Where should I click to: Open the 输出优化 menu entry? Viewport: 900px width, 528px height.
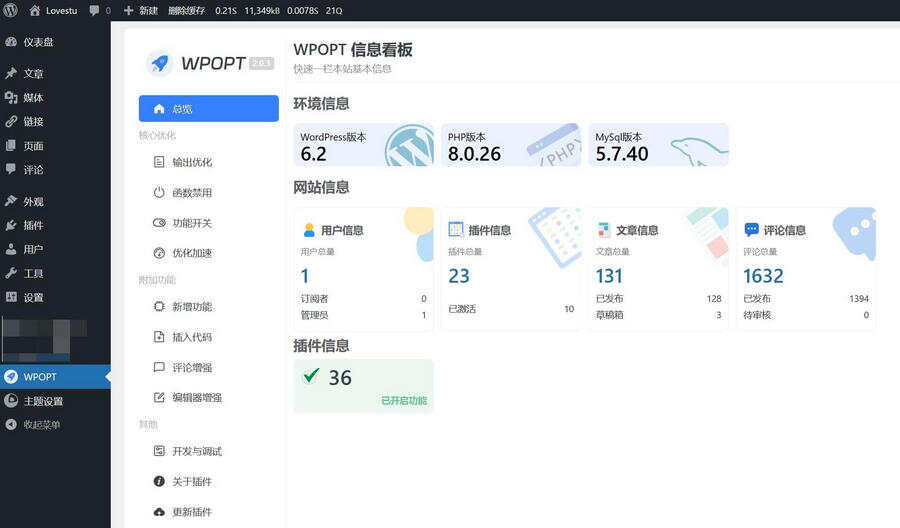tap(191, 162)
